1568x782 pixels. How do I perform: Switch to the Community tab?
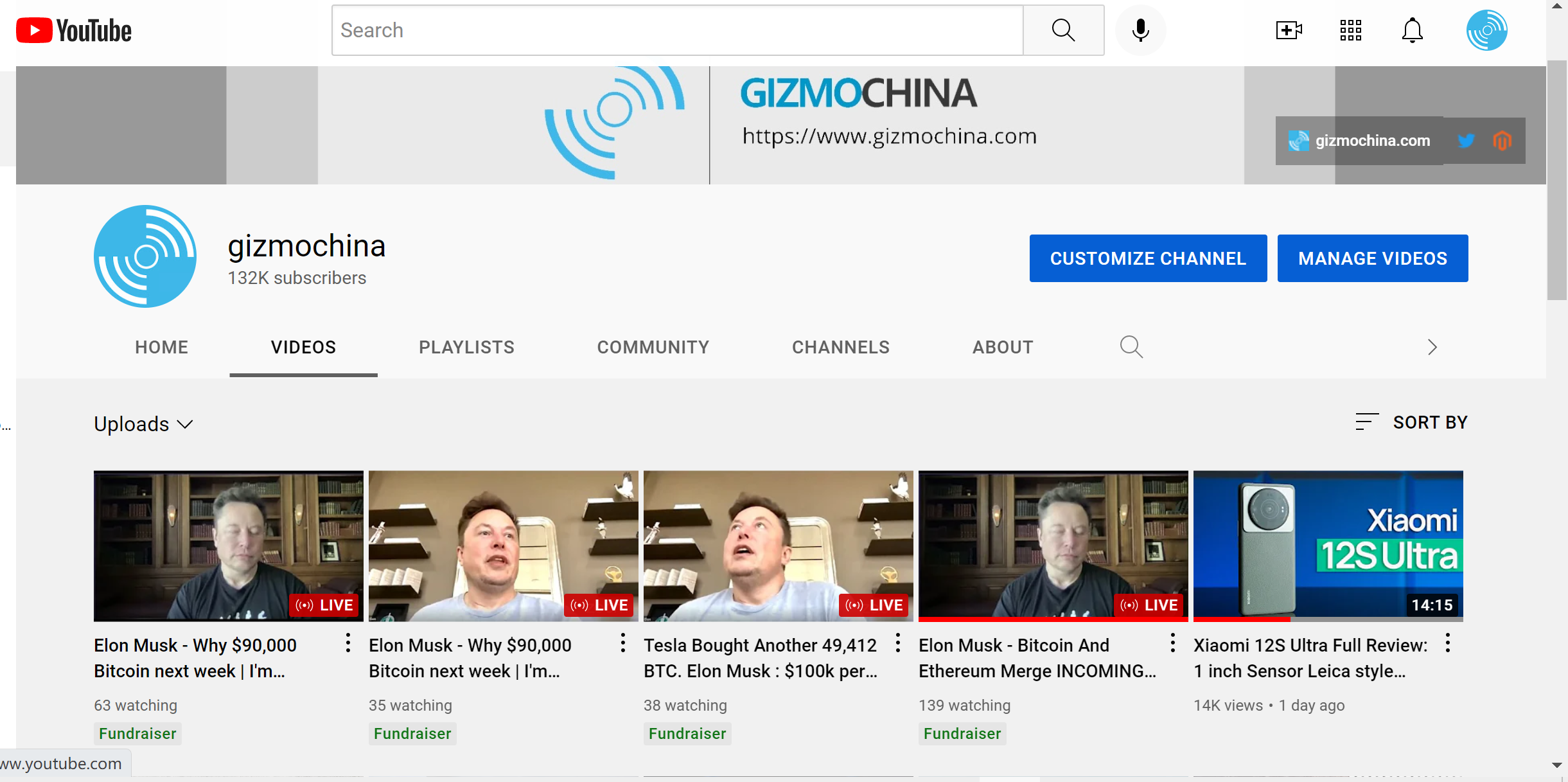pos(653,347)
